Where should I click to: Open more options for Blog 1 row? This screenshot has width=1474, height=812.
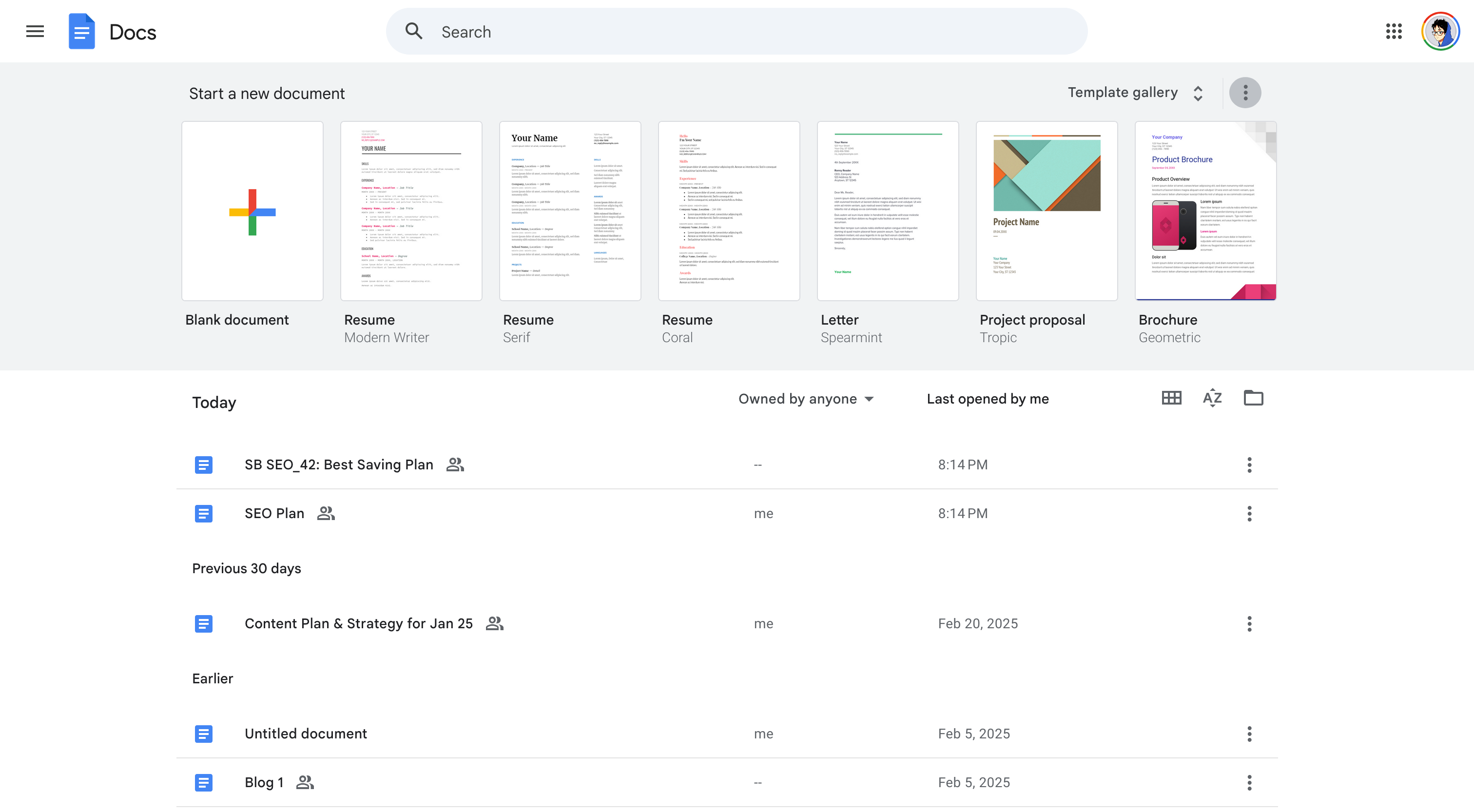pos(1249,782)
